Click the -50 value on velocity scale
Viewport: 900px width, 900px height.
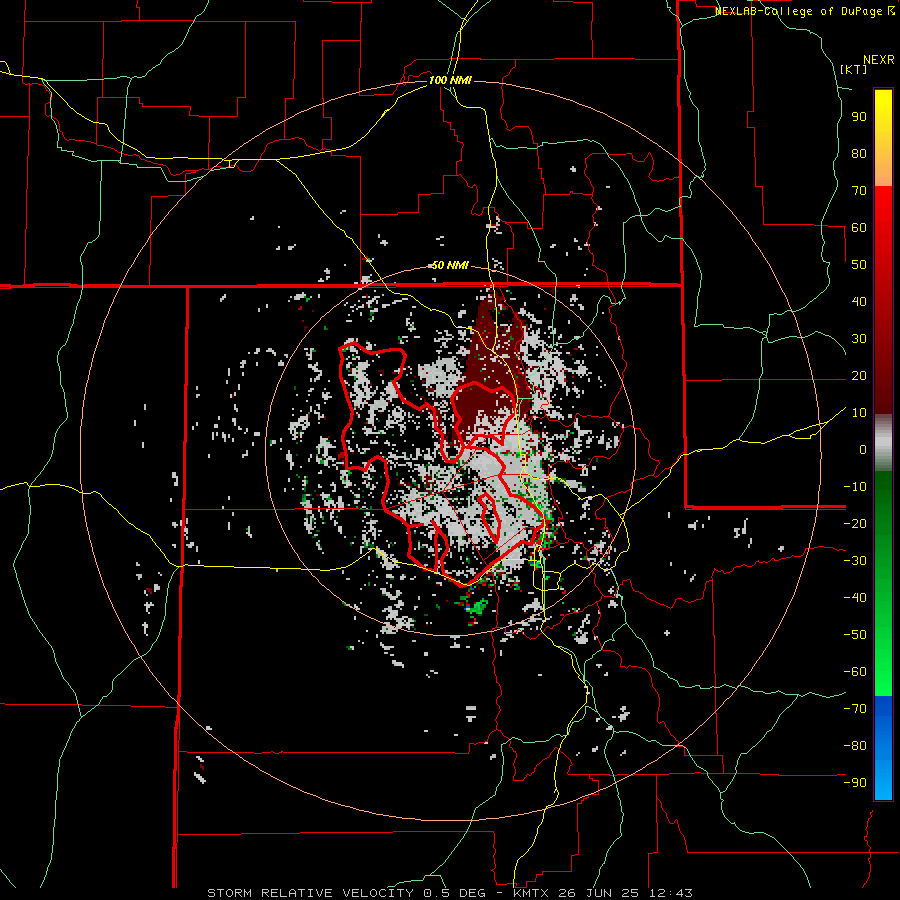855,635
